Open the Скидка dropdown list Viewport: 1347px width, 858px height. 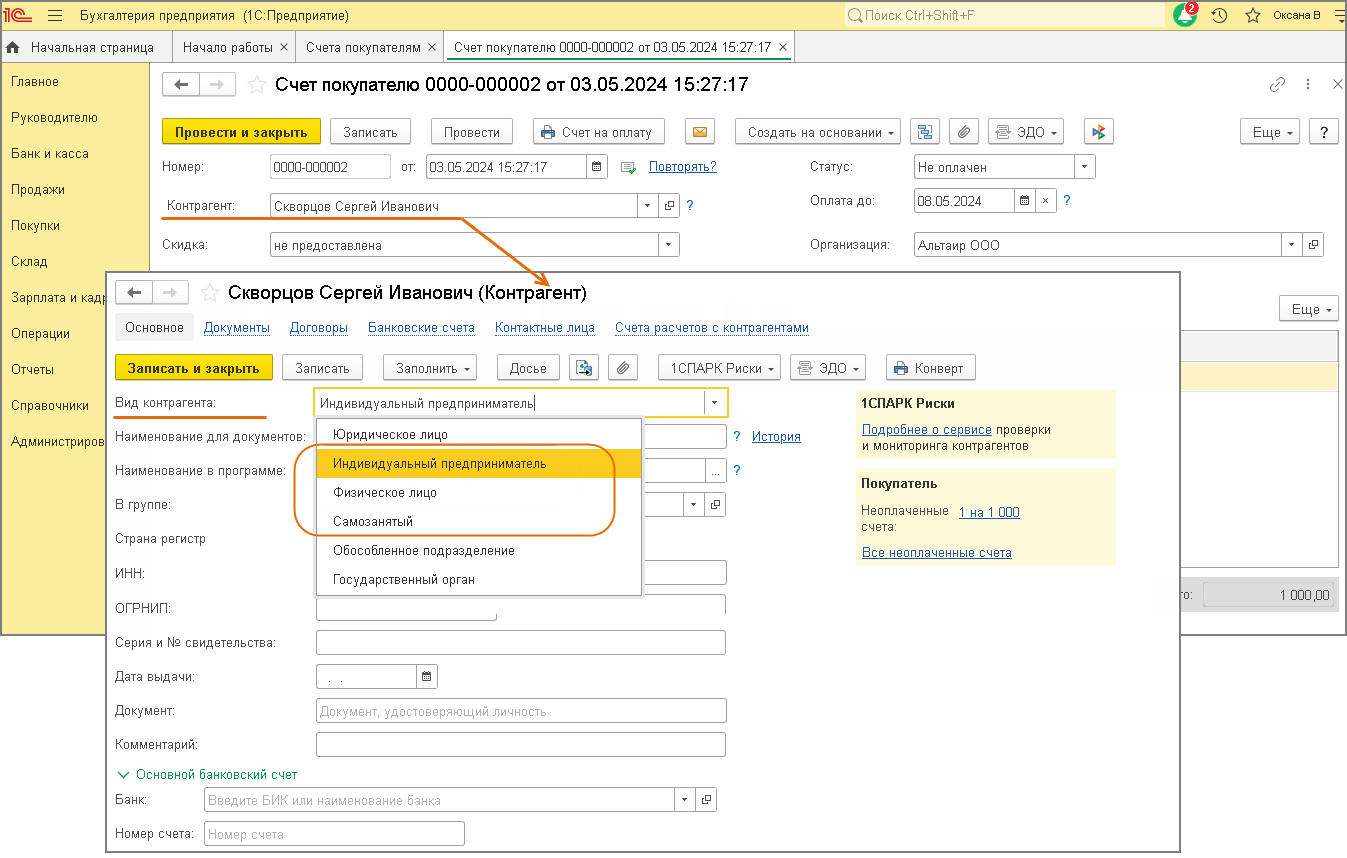coord(667,245)
